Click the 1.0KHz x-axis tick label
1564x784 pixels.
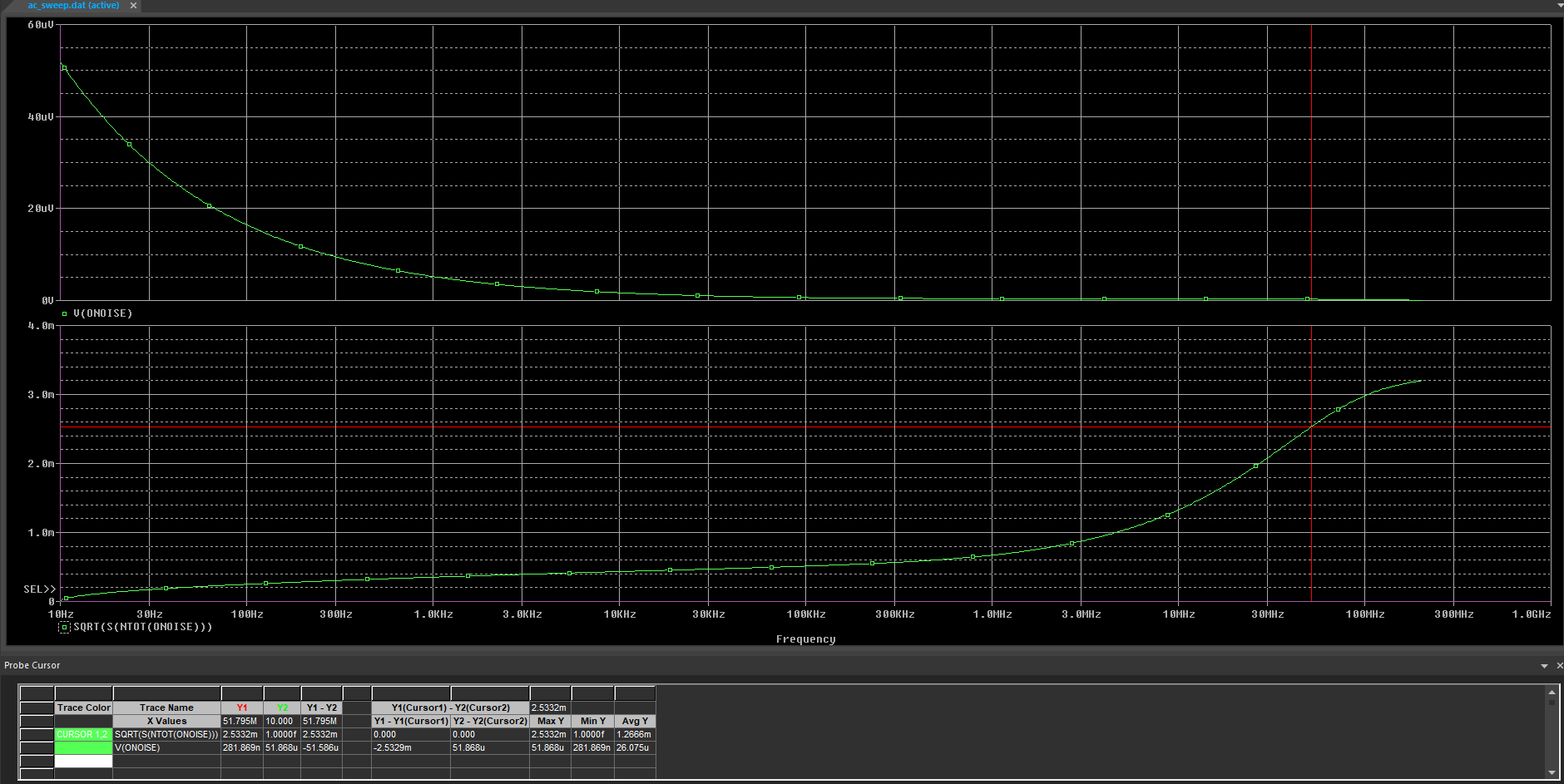coord(433,614)
